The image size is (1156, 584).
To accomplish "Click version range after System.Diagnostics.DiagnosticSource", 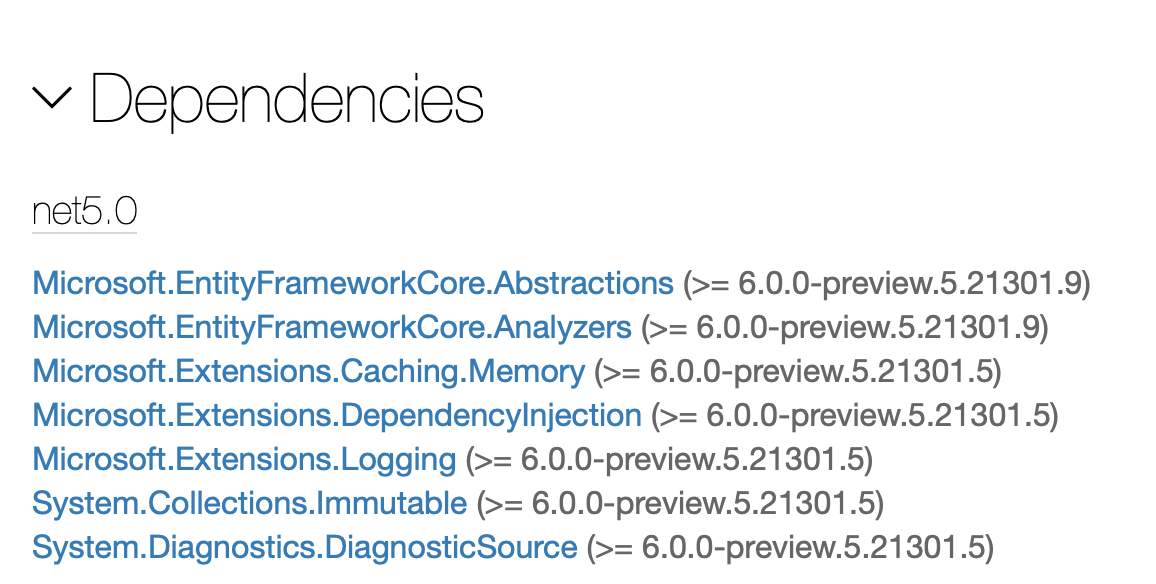I will tap(790, 547).
